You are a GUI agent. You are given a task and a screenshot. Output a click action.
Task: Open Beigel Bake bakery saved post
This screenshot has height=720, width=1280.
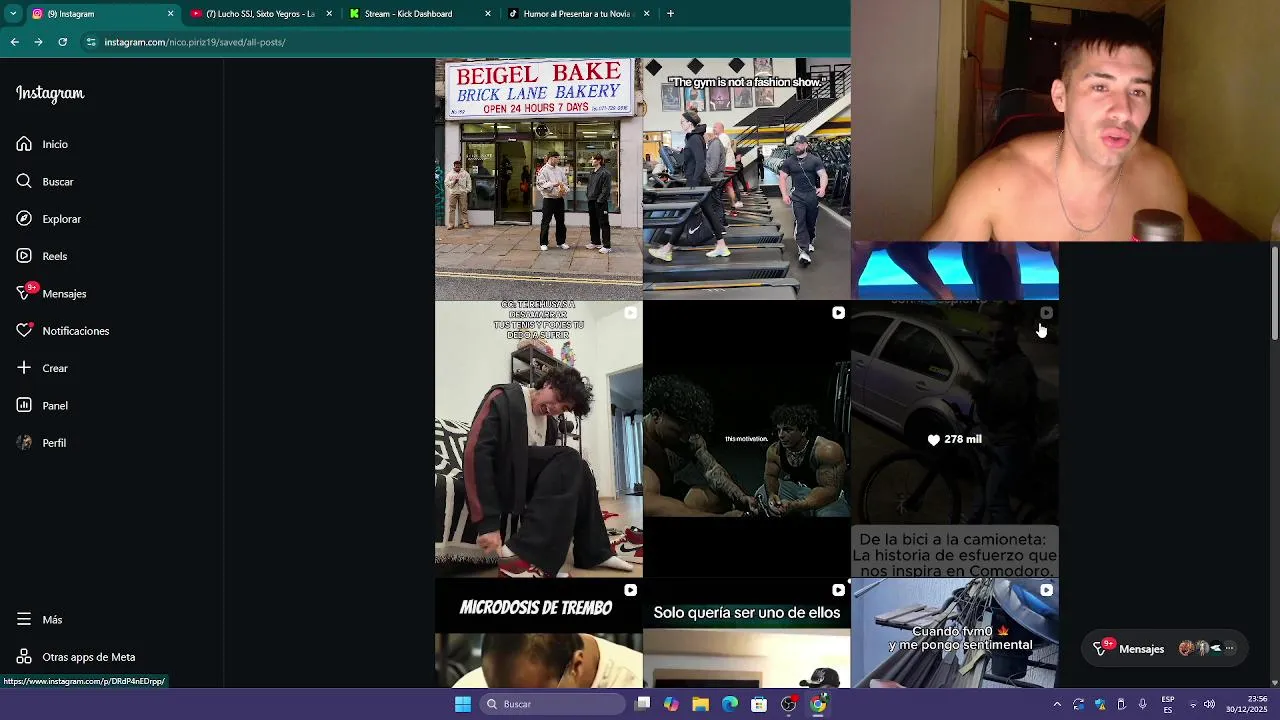[538, 179]
